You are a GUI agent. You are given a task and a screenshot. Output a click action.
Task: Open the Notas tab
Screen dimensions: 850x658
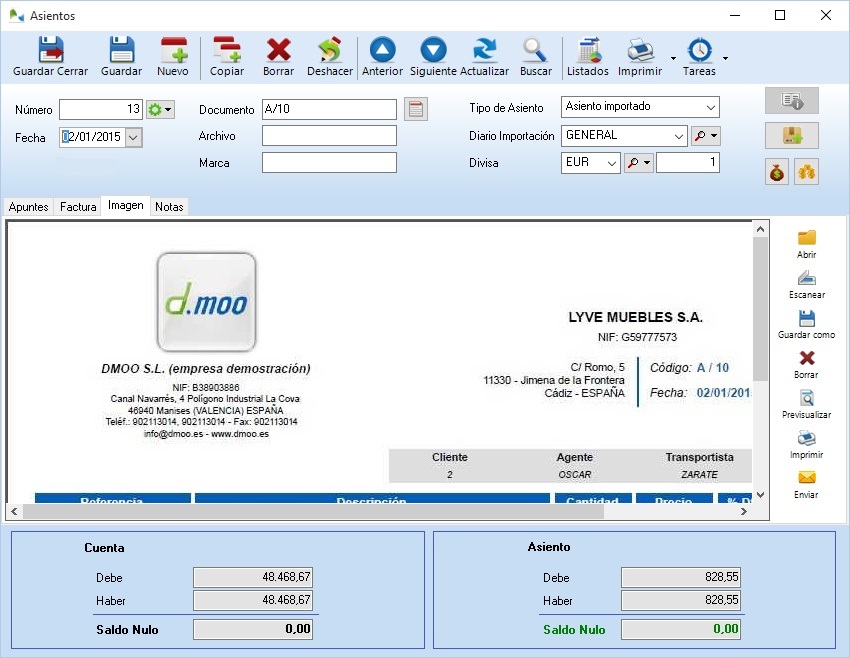point(169,207)
